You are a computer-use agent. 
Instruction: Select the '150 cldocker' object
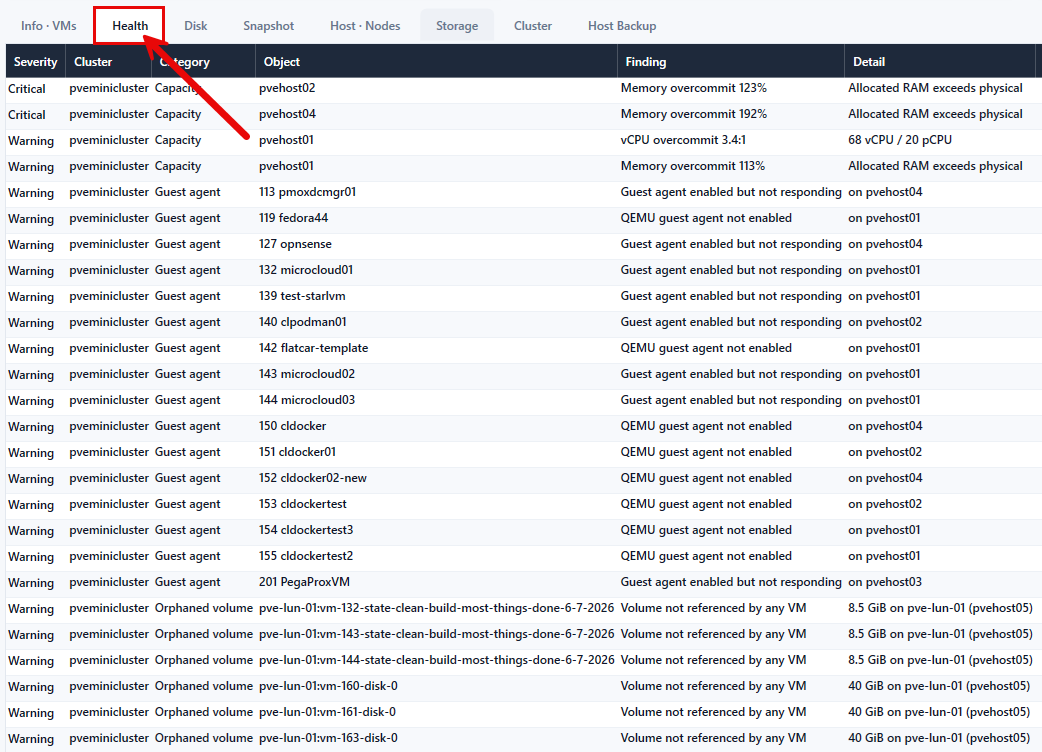[292, 425]
